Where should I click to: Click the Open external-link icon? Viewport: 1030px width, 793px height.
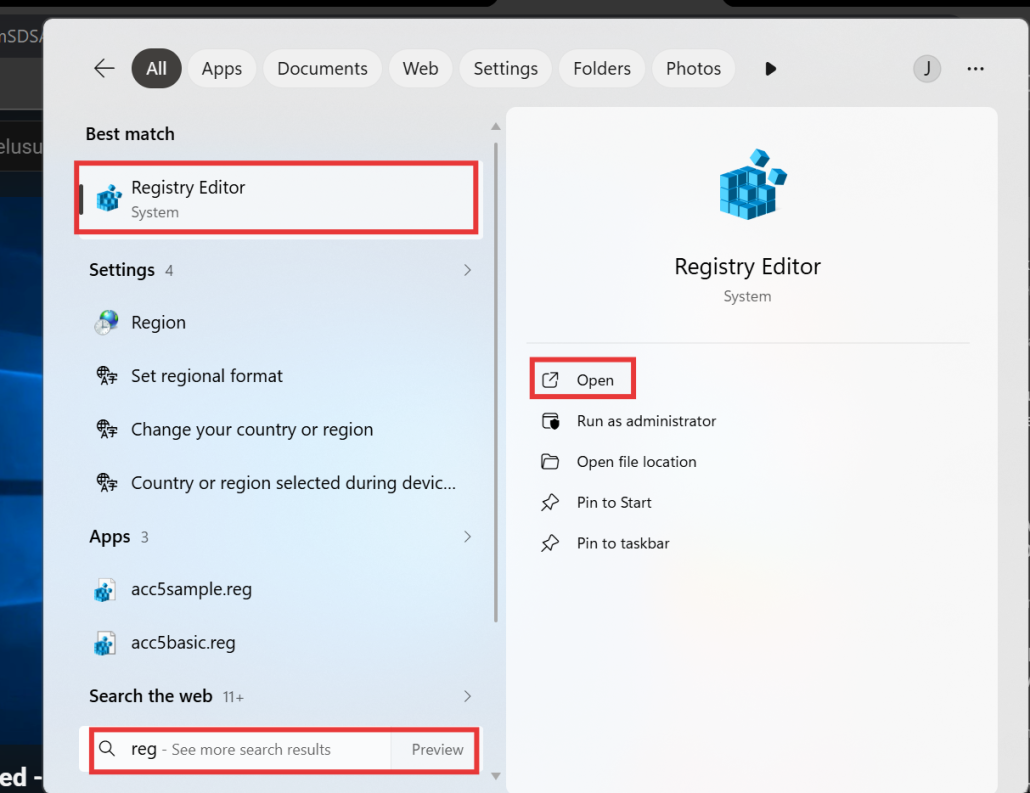pos(550,380)
